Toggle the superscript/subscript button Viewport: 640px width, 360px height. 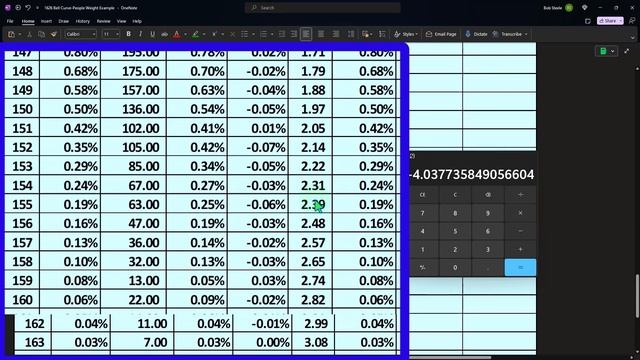(214, 34)
